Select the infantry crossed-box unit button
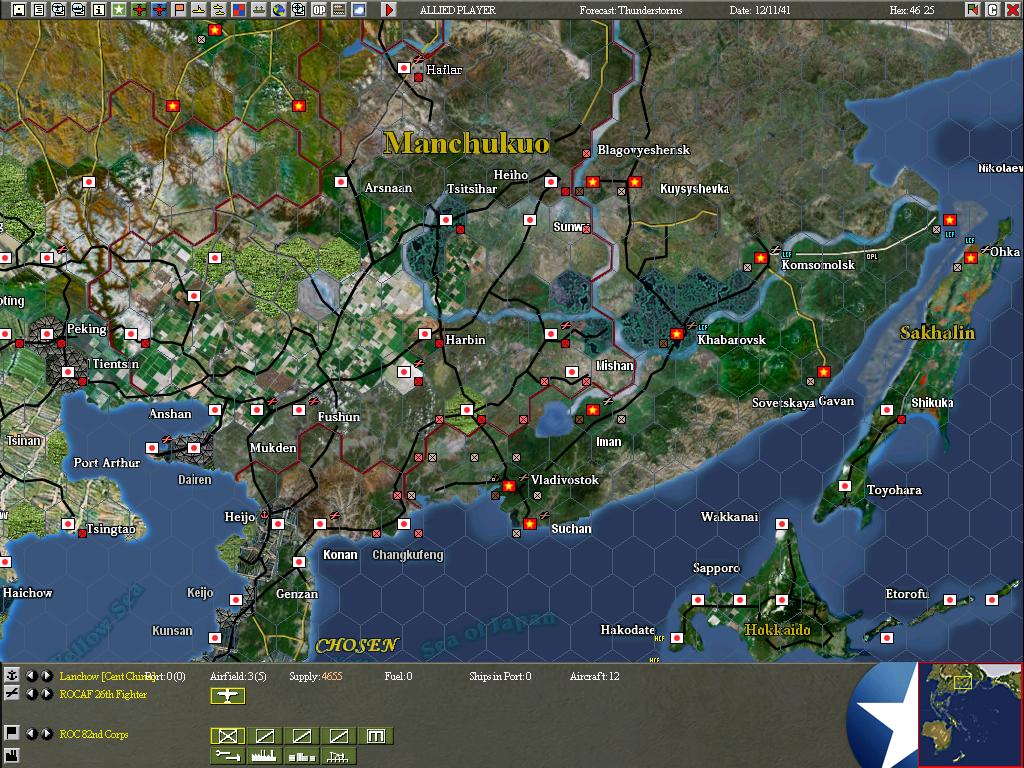 (x=228, y=736)
